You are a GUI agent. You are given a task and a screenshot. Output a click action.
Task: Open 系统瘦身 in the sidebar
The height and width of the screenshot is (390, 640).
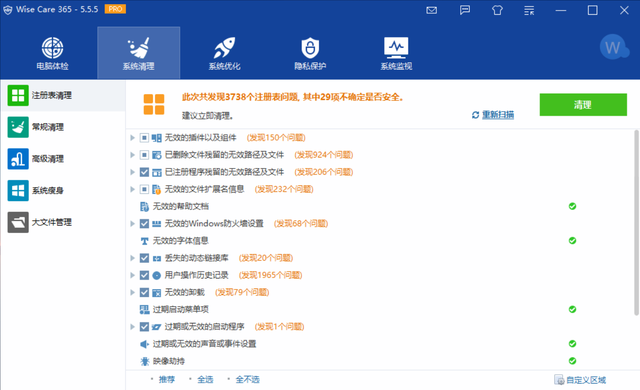63,191
